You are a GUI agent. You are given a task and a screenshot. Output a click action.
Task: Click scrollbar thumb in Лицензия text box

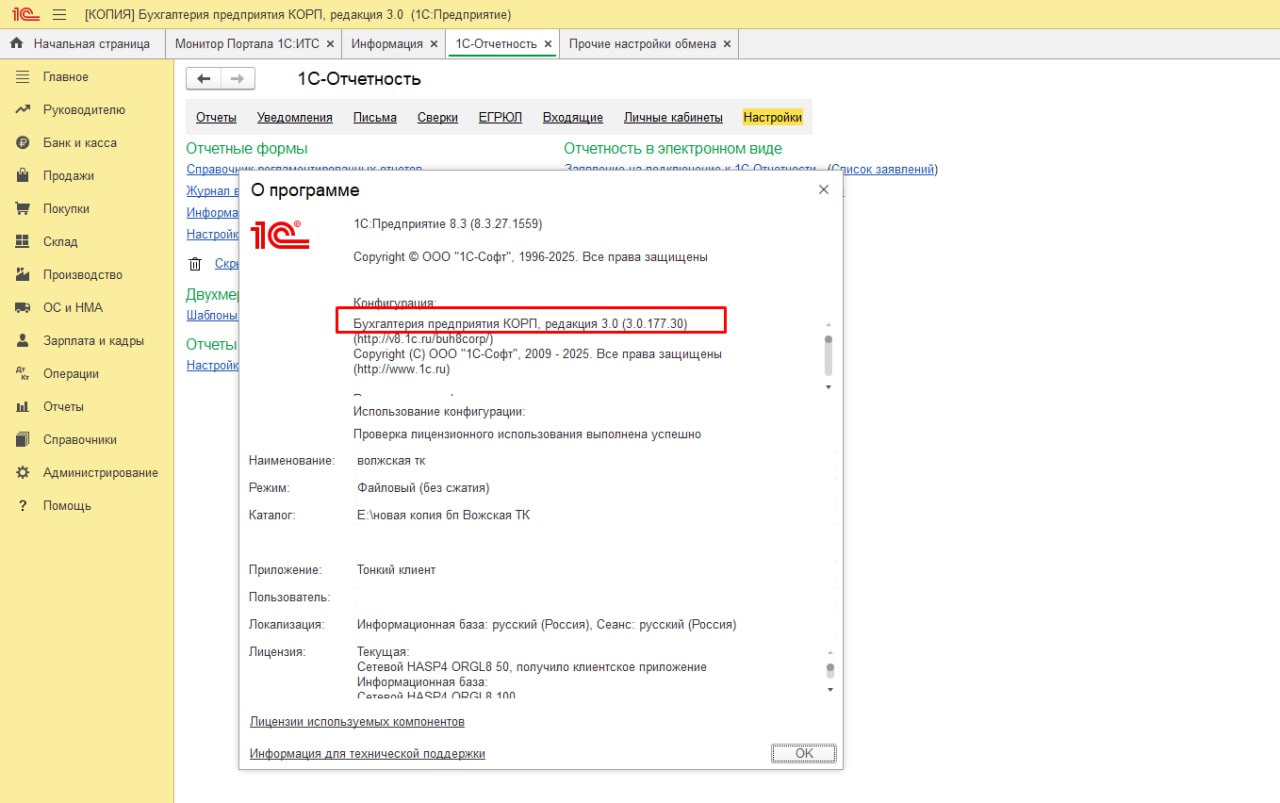(x=828, y=670)
